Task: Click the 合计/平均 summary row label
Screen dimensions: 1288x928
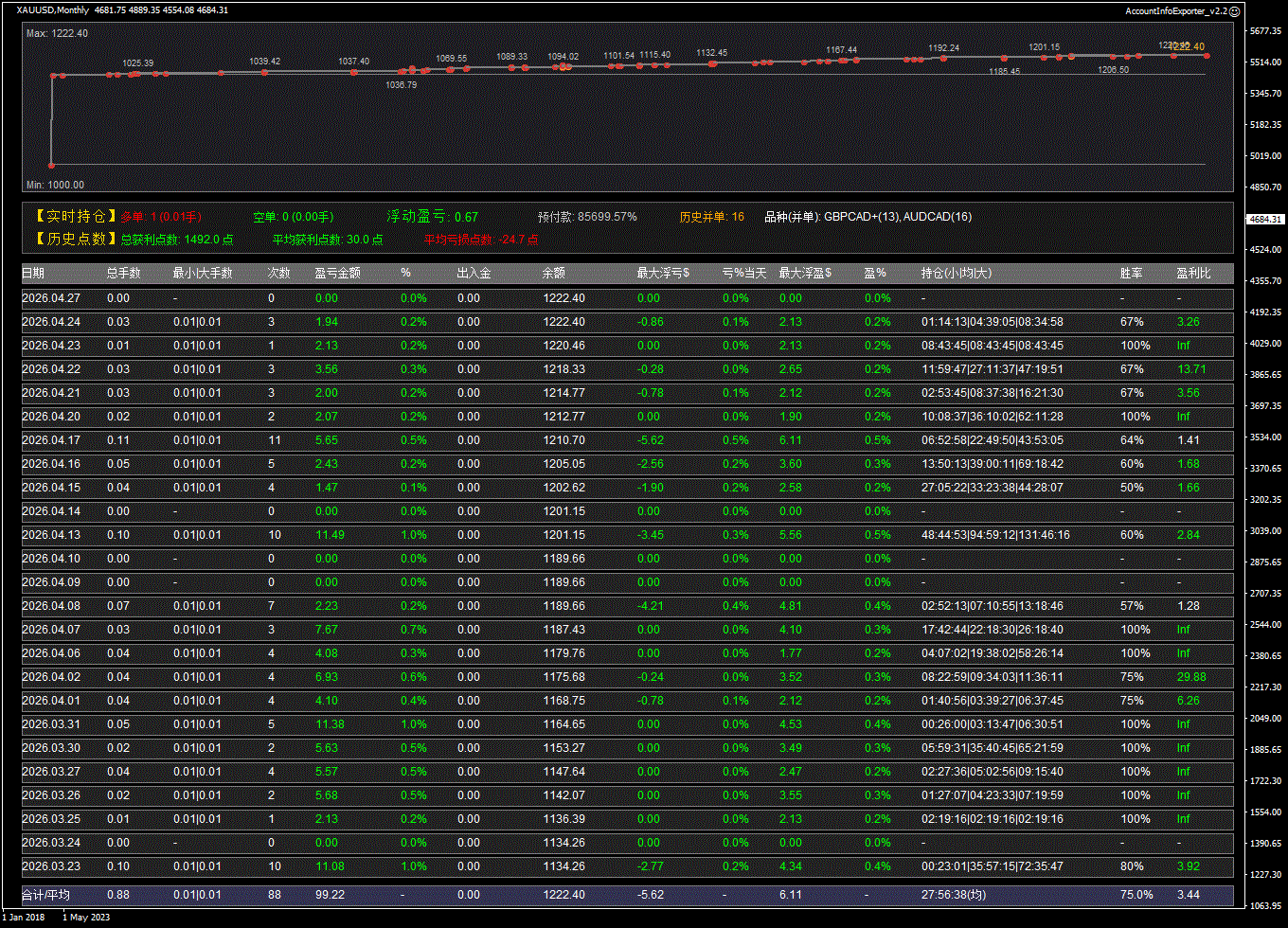Action: tap(46, 895)
